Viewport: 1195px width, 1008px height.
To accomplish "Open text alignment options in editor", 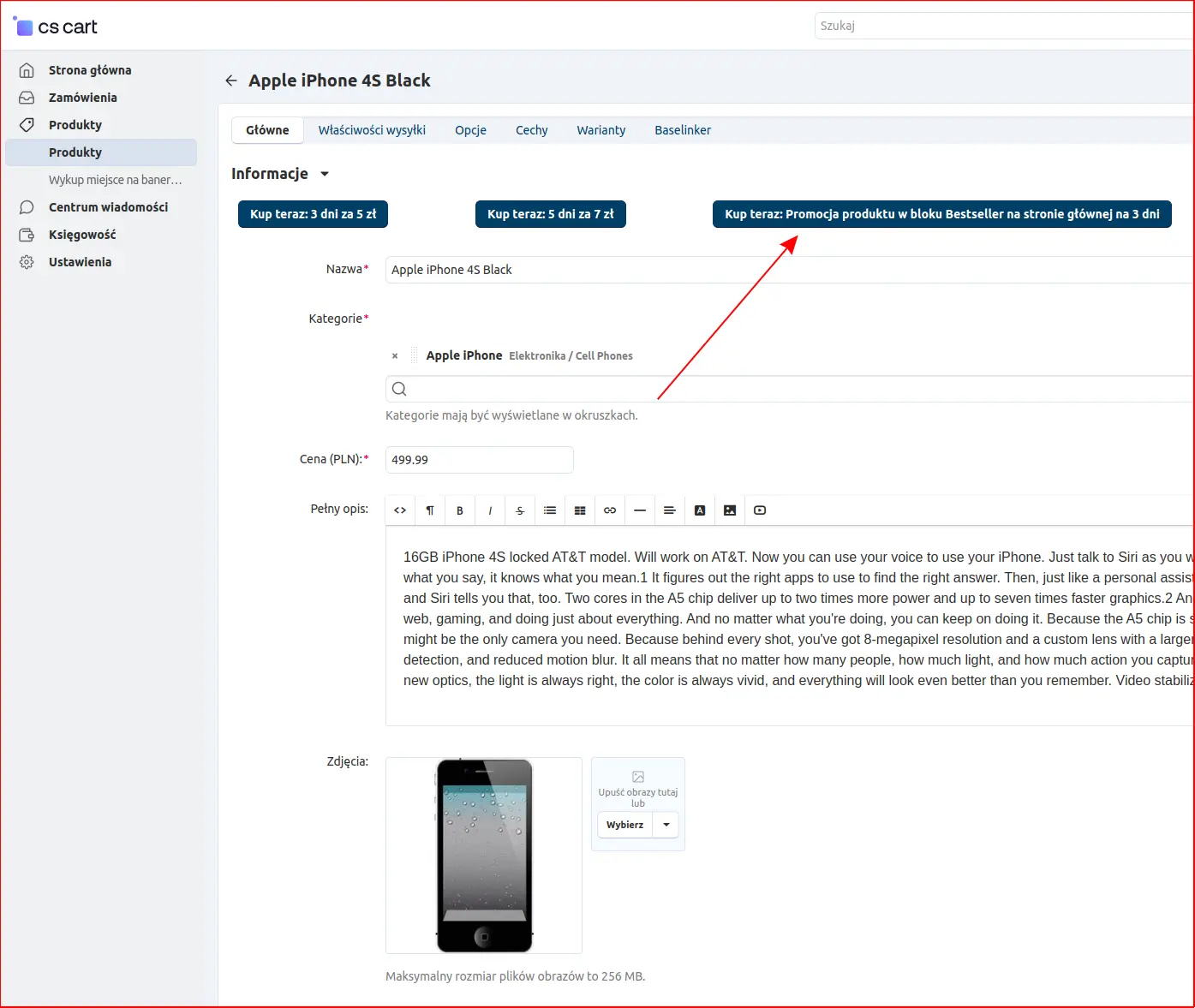I will 670,510.
